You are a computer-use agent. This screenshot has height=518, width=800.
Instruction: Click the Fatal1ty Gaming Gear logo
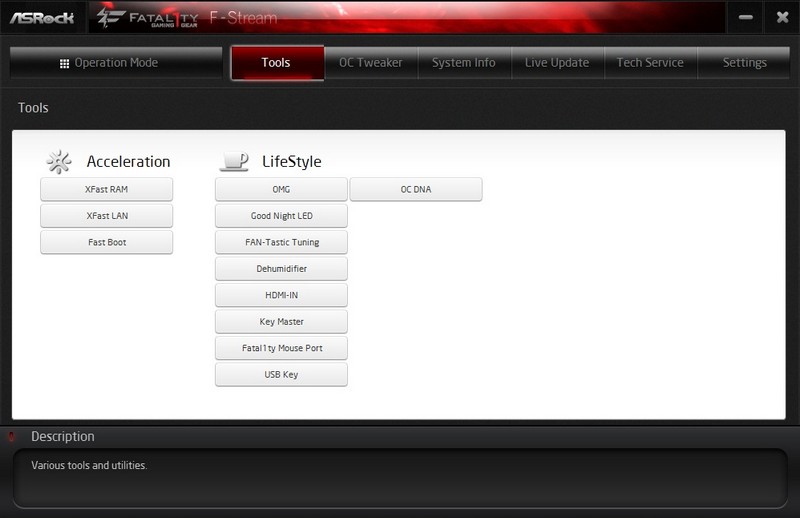[147, 18]
